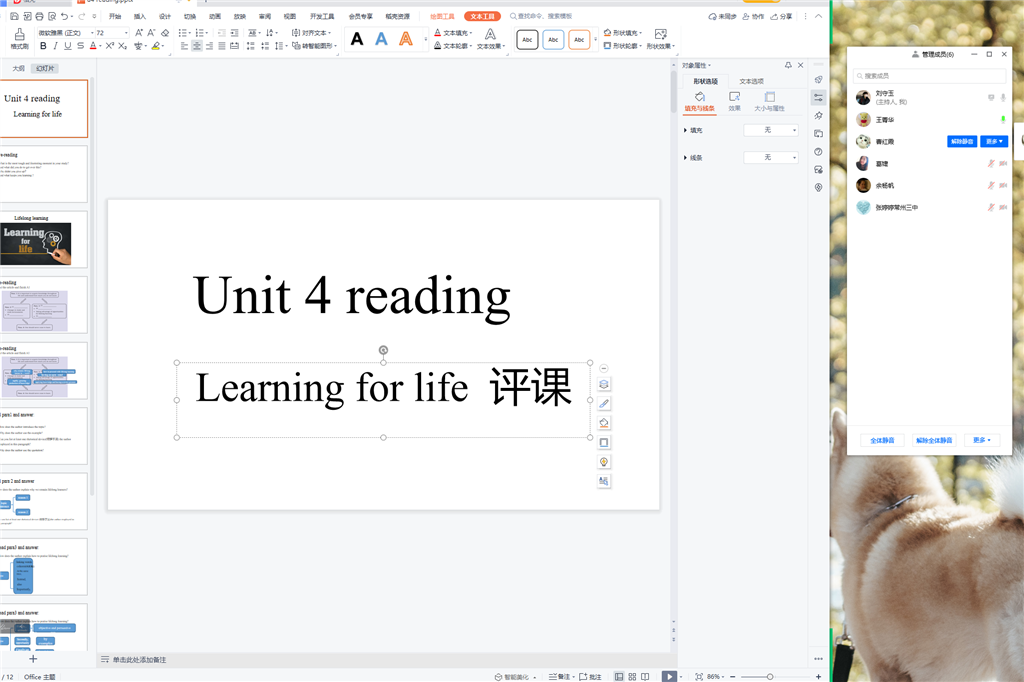Apply subscript formatting
1024x682 pixels.
122,46
